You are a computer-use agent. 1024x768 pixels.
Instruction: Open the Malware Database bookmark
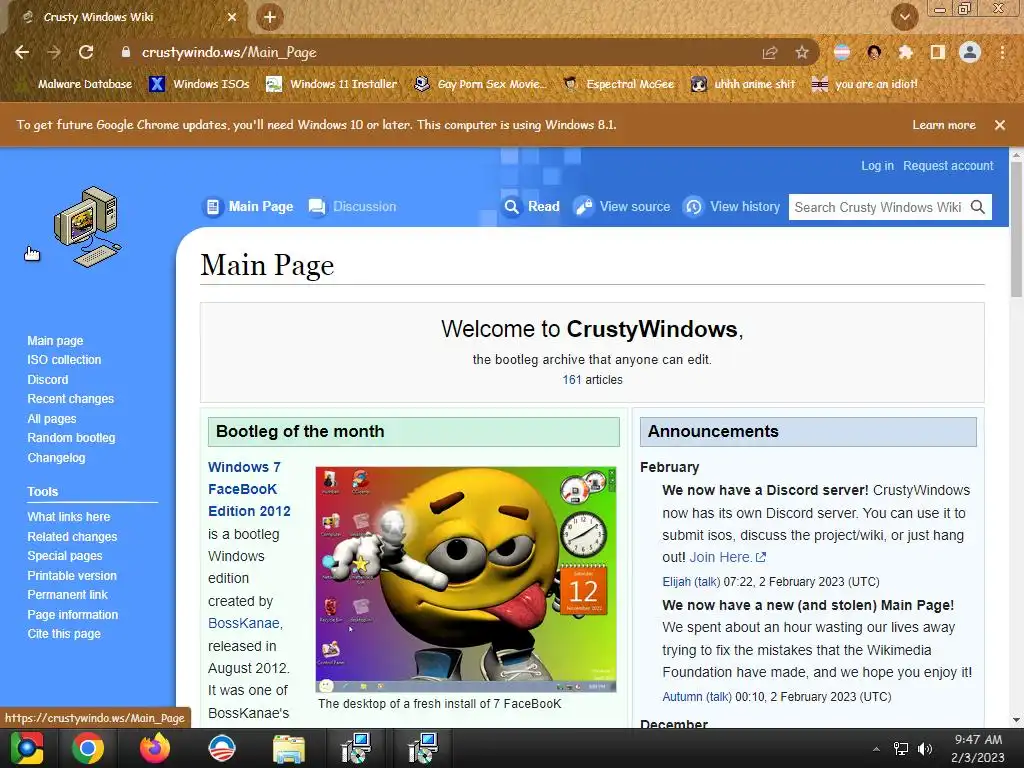click(x=74, y=84)
